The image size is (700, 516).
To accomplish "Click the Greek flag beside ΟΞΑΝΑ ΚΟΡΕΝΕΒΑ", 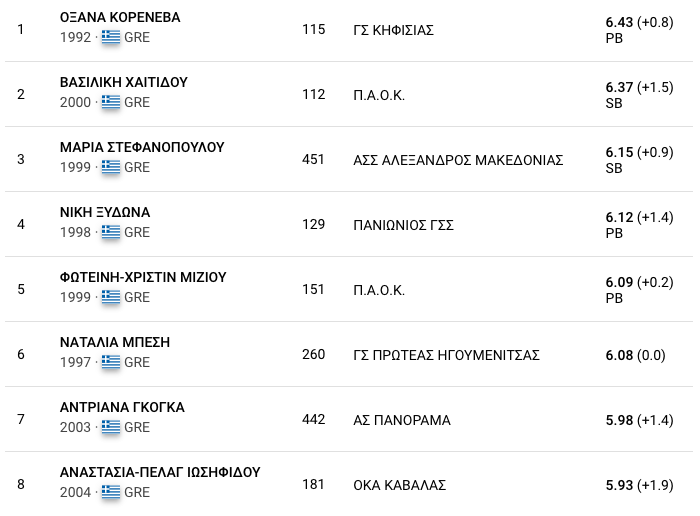I will tap(110, 37).
